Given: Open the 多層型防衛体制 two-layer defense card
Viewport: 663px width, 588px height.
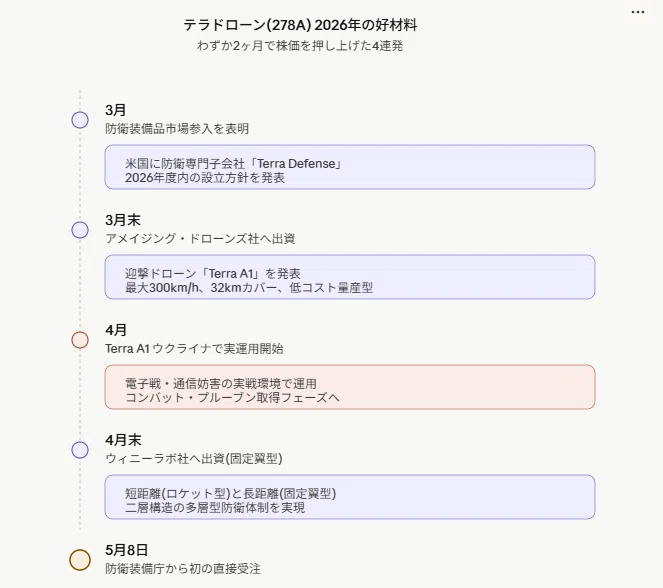Looking at the screenshot, I should tap(350, 497).
